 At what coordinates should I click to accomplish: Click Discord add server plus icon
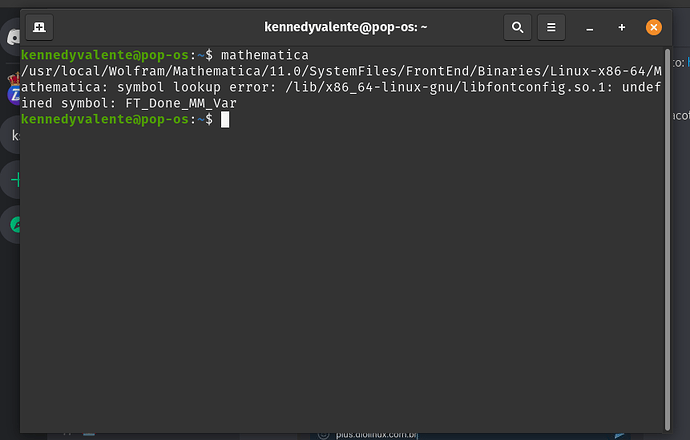(13, 180)
